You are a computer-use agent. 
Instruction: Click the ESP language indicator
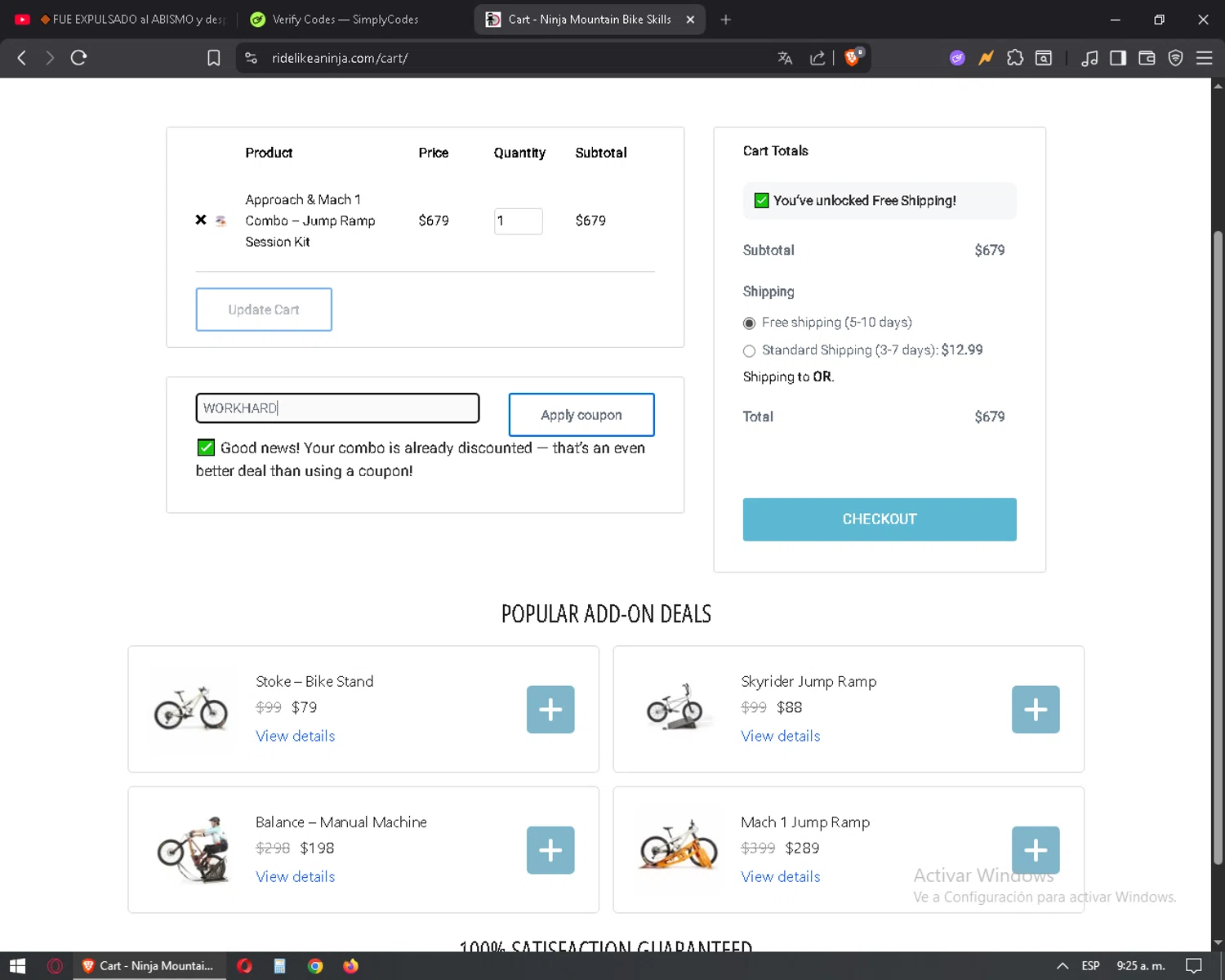[1090, 966]
